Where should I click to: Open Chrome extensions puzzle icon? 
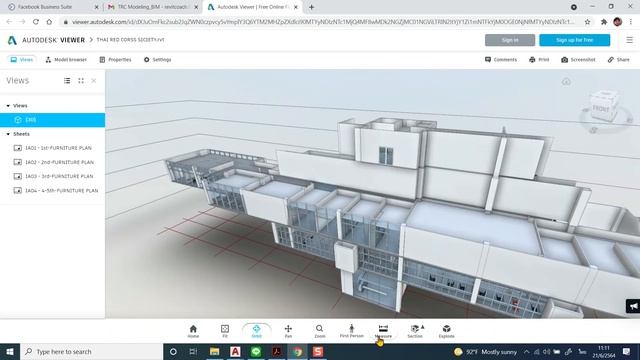tap(604, 22)
